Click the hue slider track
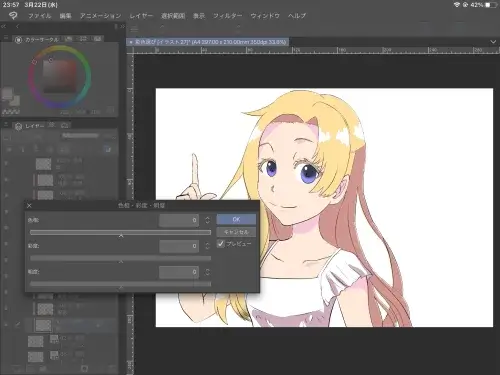 click(120, 232)
